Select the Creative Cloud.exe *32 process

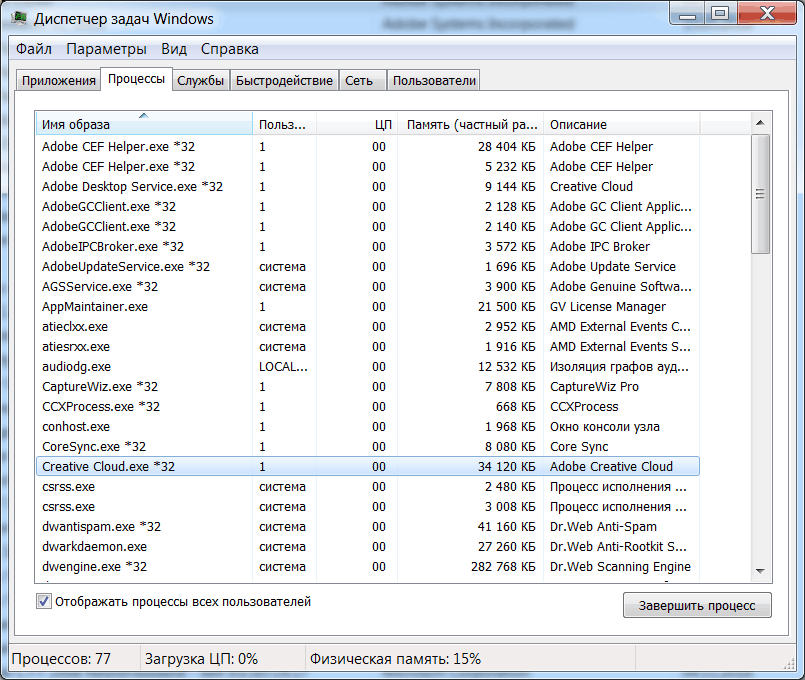368,467
